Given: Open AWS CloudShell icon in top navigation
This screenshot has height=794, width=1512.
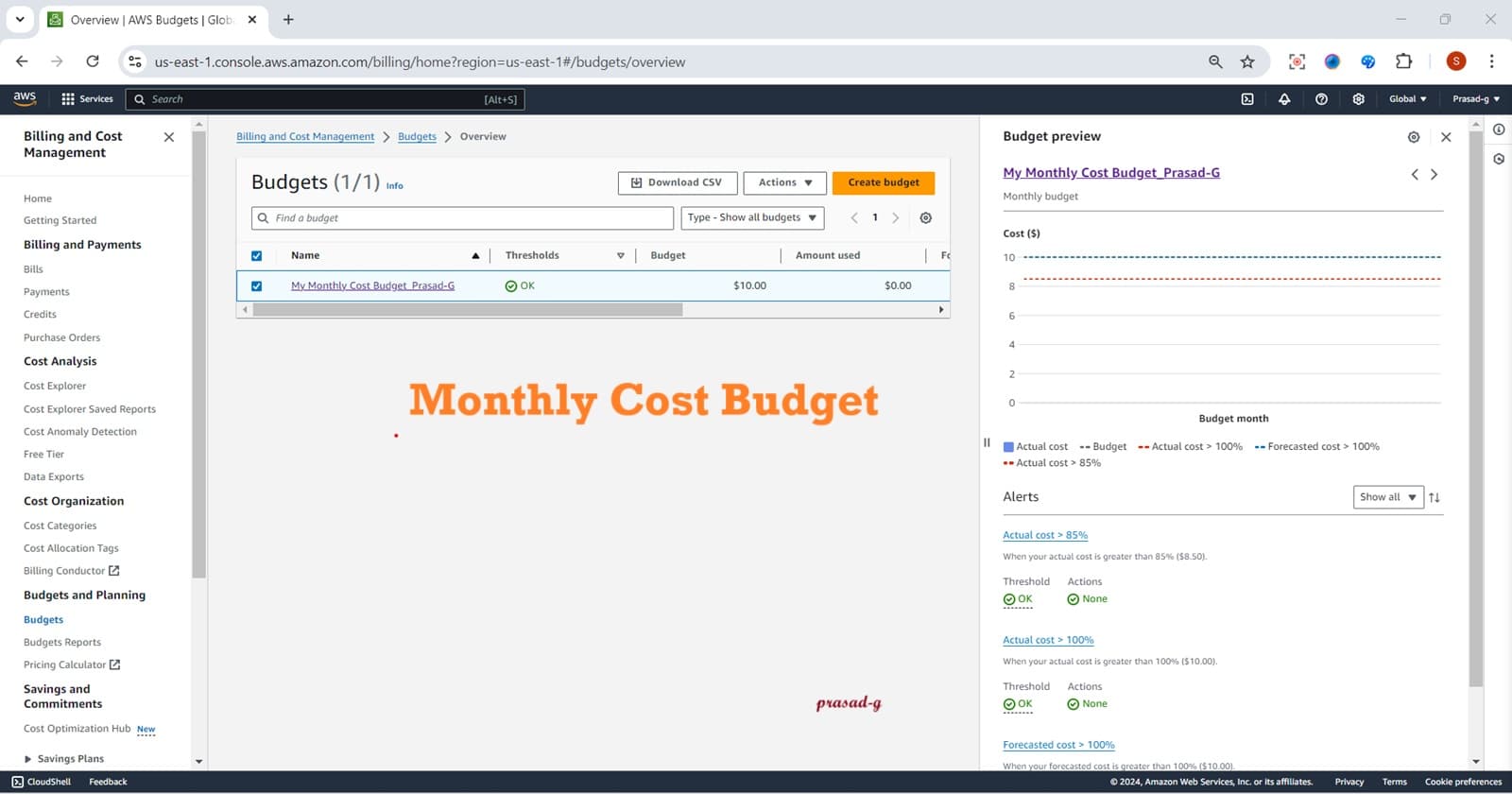Looking at the screenshot, I should tap(1247, 99).
